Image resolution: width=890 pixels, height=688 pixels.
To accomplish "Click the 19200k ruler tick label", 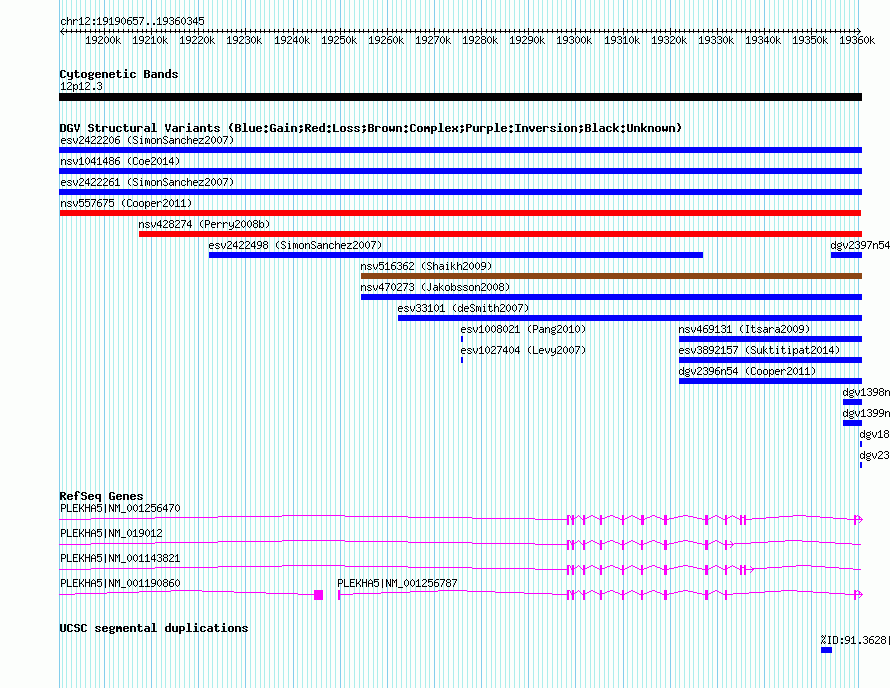I will (103, 40).
